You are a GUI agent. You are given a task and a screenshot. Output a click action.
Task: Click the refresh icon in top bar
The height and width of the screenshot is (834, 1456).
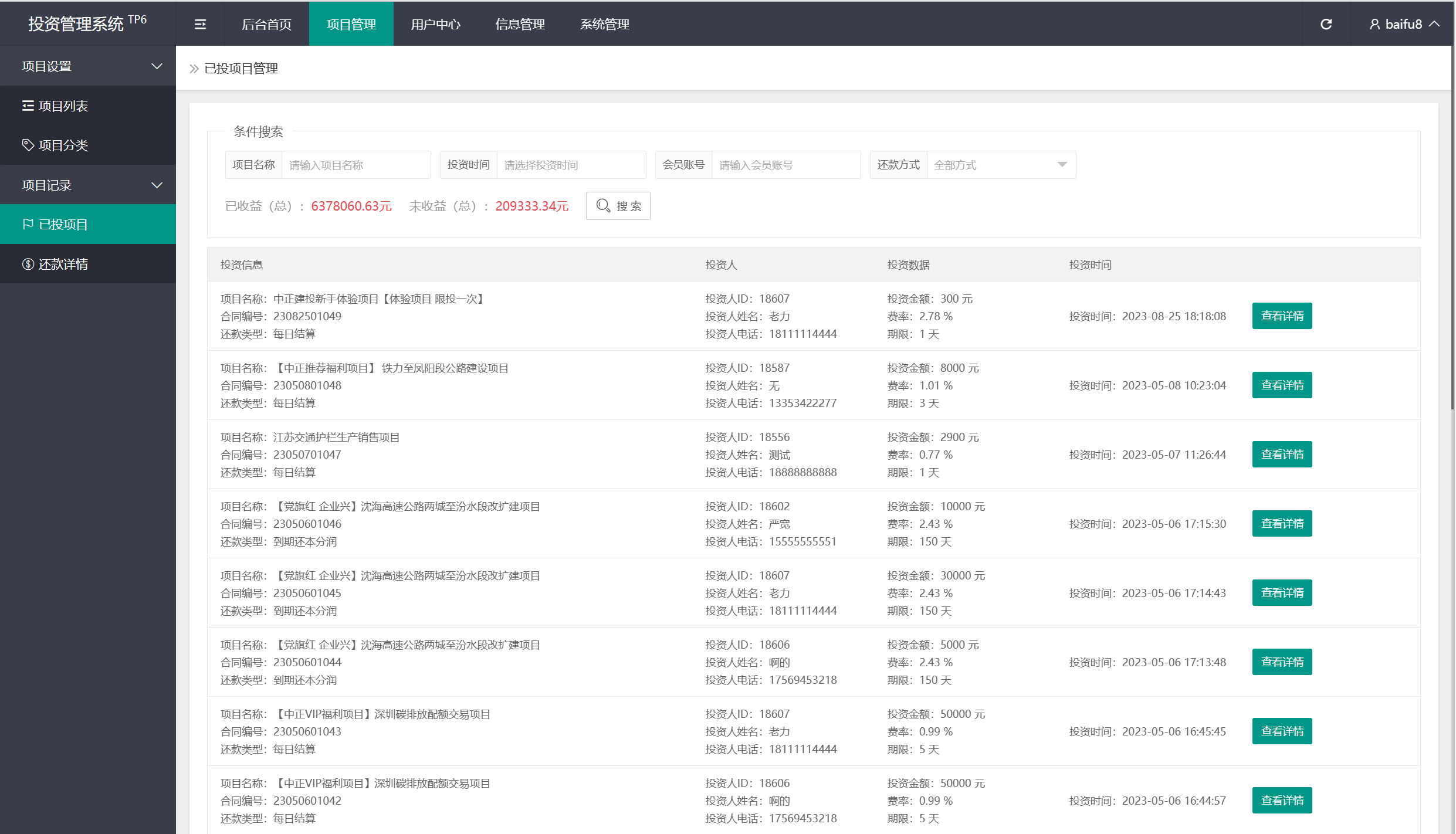tap(1326, 24)
